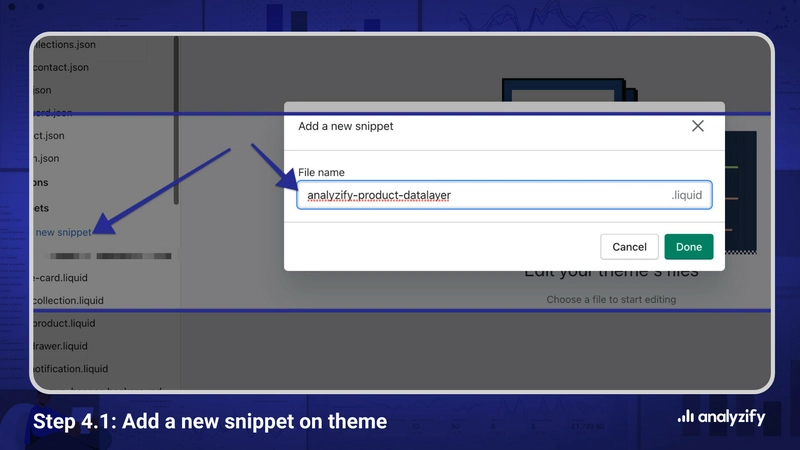The width and height of the screenshot is (800, 450).
Task: Click the 'new snippet' link in sidebar
Action: tap(63, 232)
